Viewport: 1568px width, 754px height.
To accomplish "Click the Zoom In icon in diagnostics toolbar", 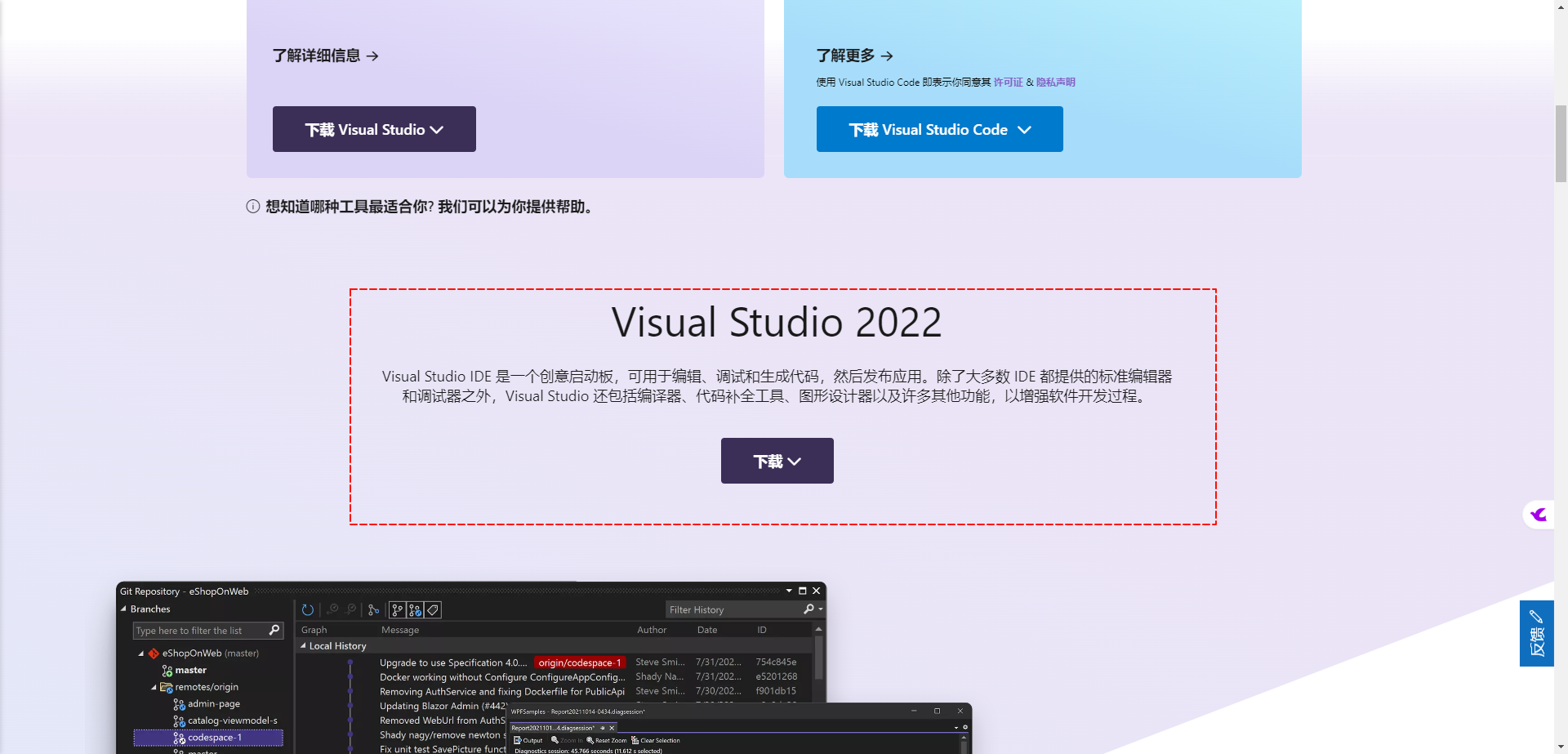I will (x=555, y=740).
